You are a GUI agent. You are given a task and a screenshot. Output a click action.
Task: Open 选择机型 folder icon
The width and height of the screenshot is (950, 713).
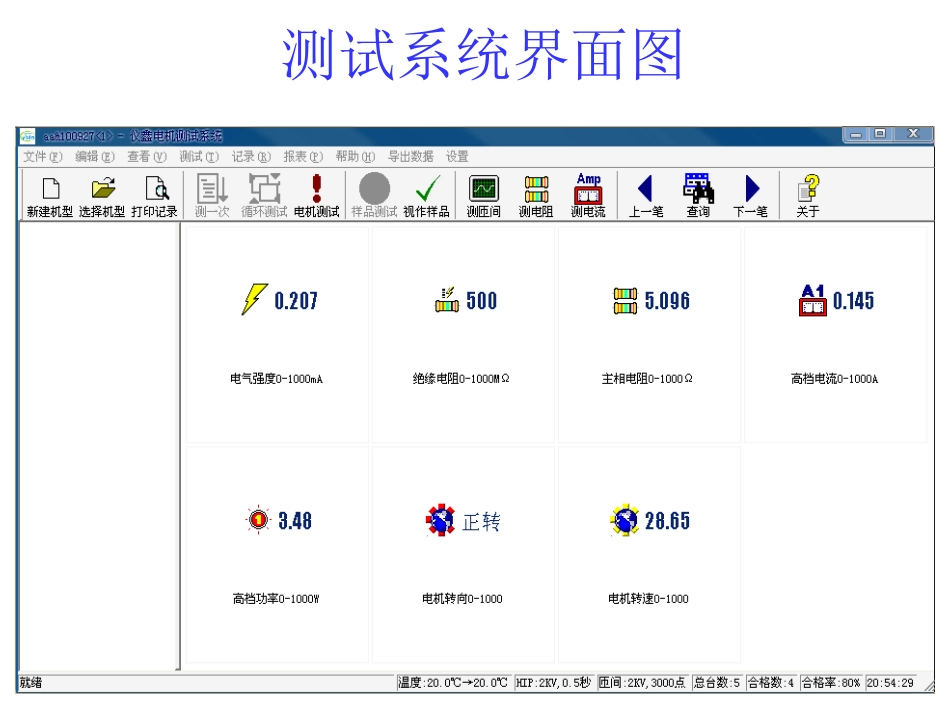tap(103, 188)
